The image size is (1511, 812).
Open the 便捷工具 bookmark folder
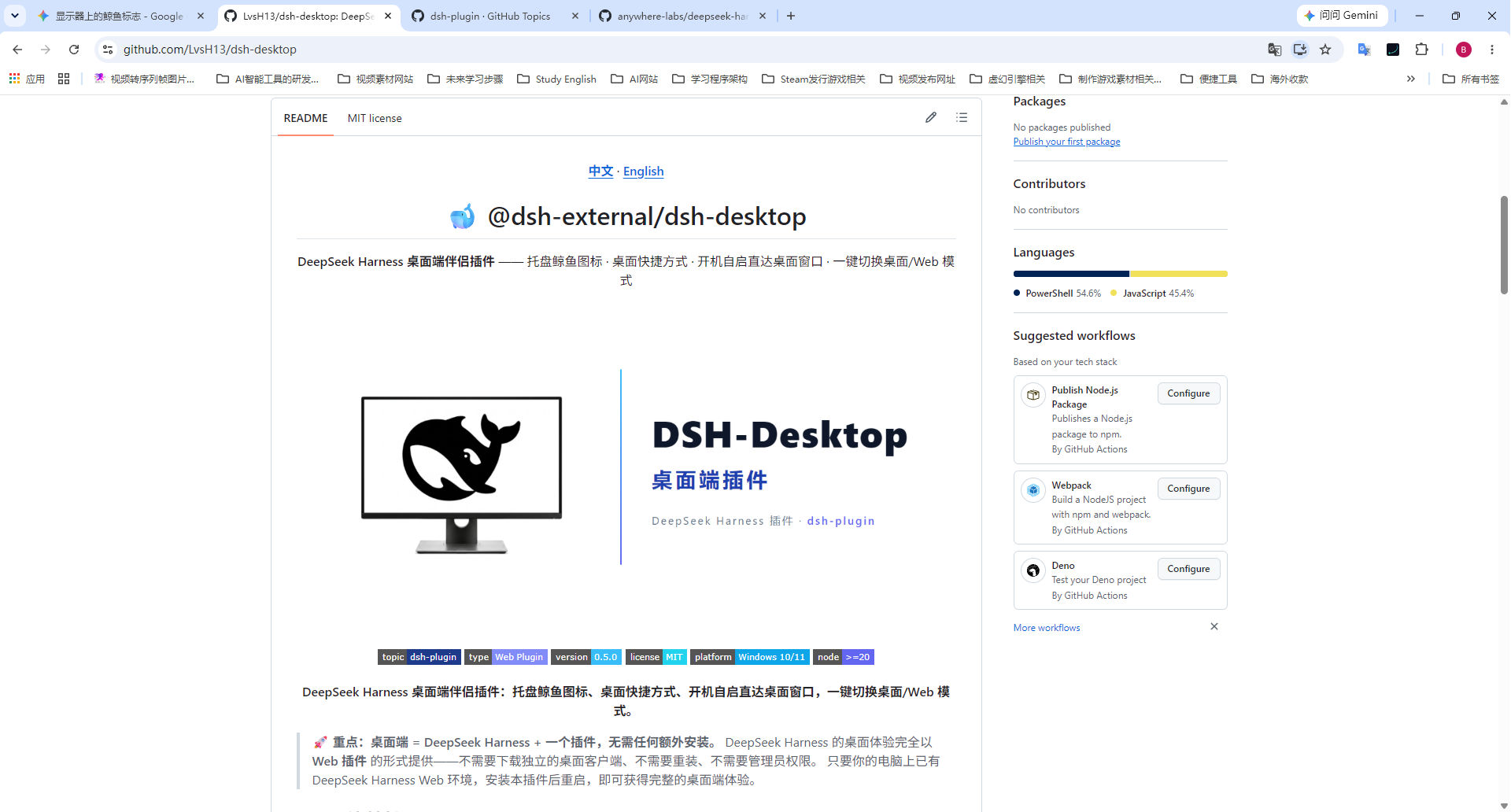tap(1209, 79)
